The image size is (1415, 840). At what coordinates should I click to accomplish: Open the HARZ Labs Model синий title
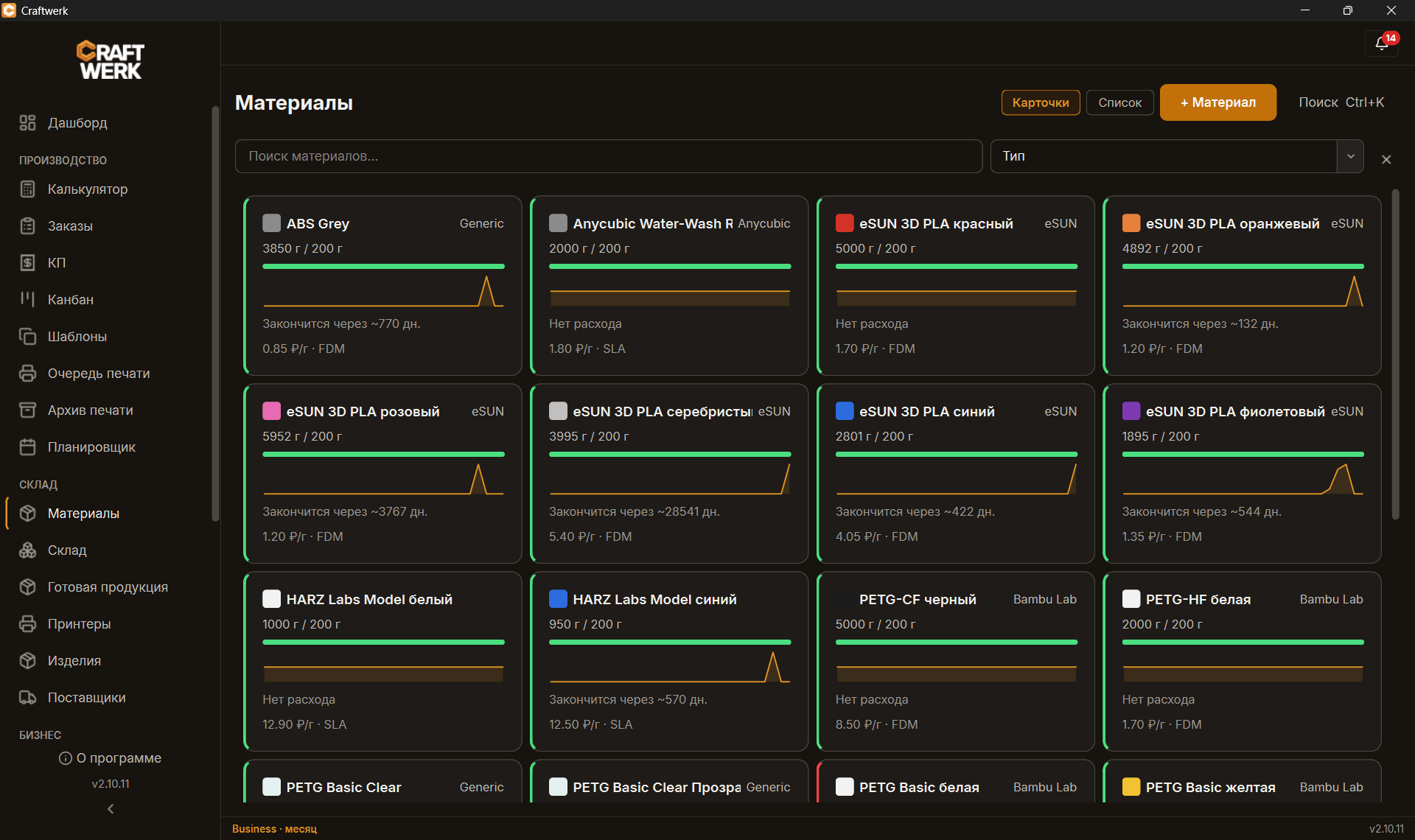[654, 599]
